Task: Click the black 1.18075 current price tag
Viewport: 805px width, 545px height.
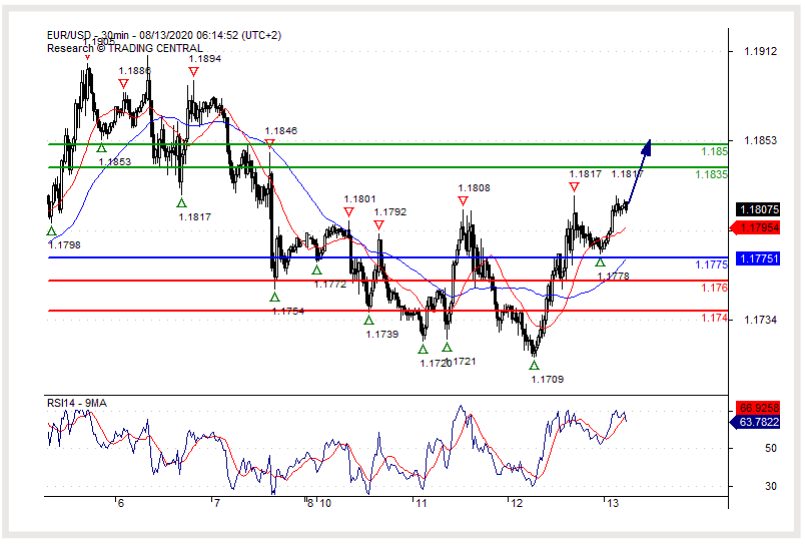Action: pyautogui.click(x=759, y=209)
